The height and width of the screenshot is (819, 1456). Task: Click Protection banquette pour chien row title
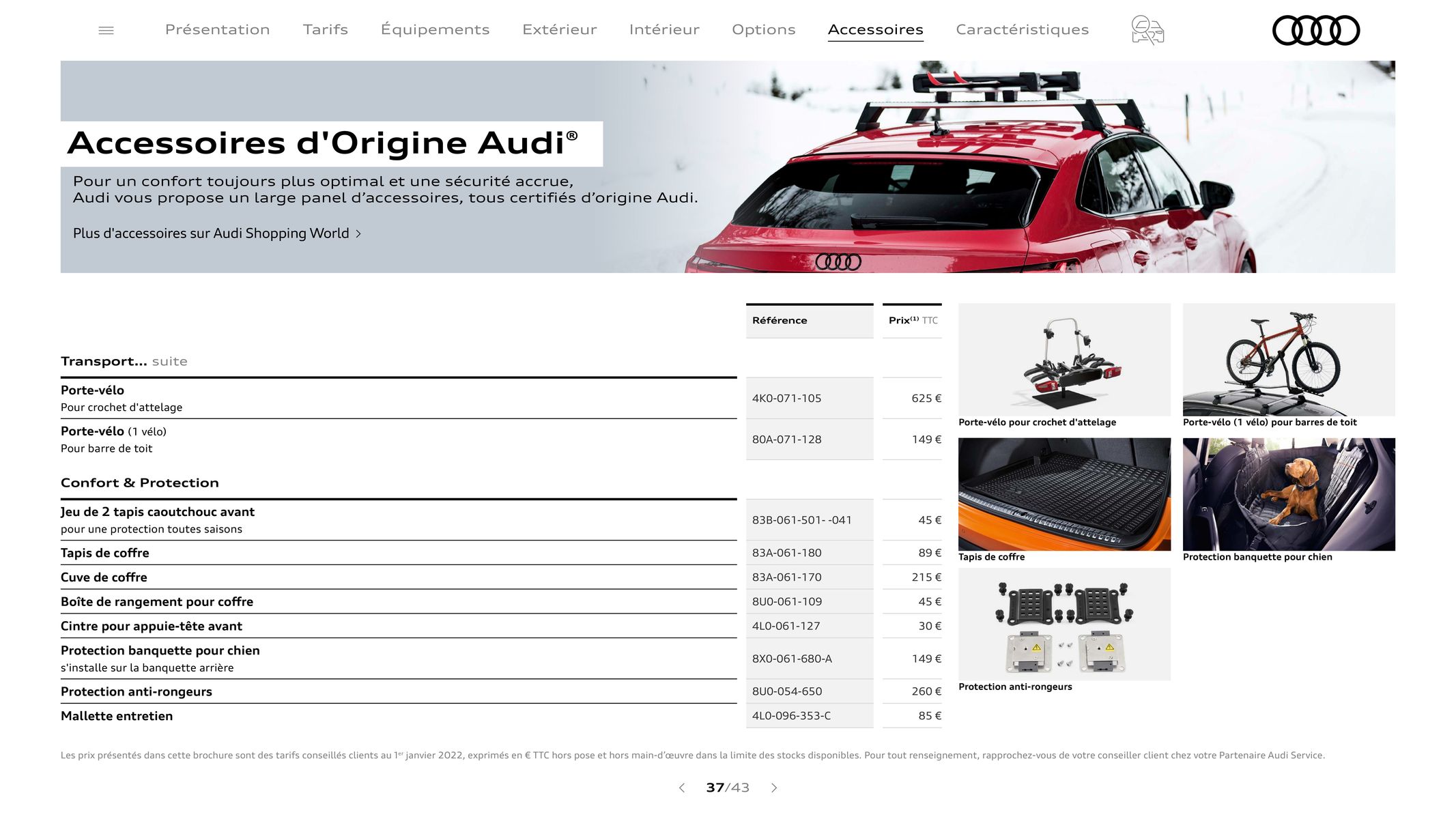click(x=160, y=650)
